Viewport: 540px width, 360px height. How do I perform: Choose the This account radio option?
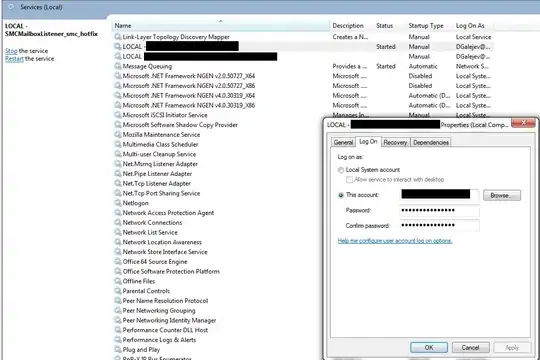tap(341, 195)
